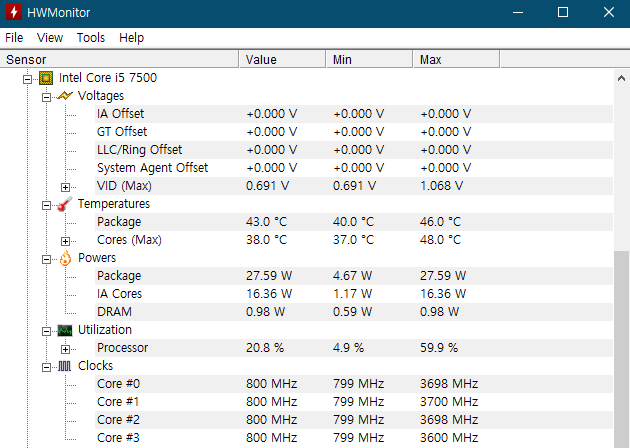Minimize the HWMonitor window
Screen dimensions: 630x448
click(x=518, y=12)
